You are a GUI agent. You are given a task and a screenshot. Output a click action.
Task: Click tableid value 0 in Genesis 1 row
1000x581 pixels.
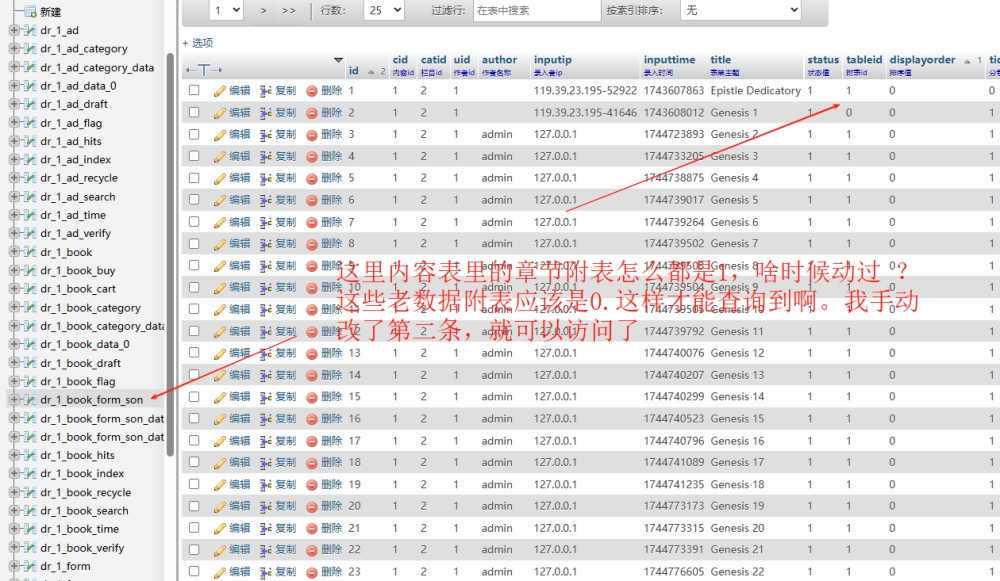pyautogui.click(x=849, y=112)
